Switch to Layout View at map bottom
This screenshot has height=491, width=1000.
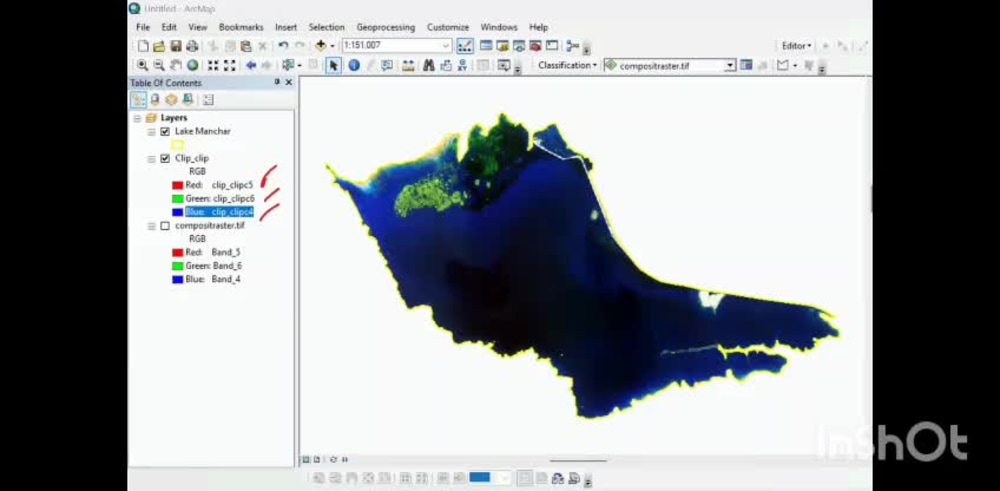(x=317, y=459)
